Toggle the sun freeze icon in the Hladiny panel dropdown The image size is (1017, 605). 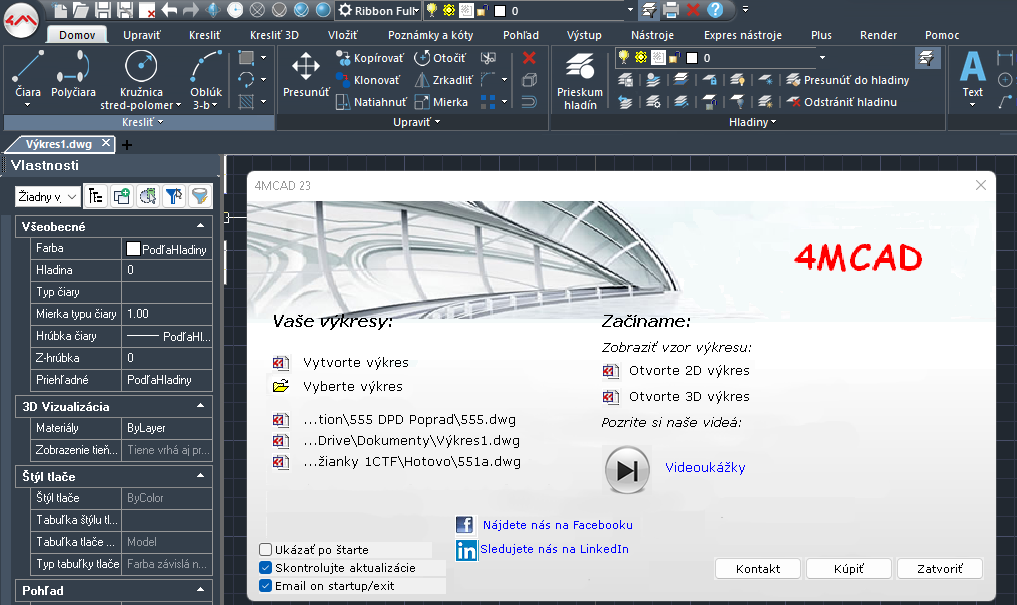(x=641, y=58)
